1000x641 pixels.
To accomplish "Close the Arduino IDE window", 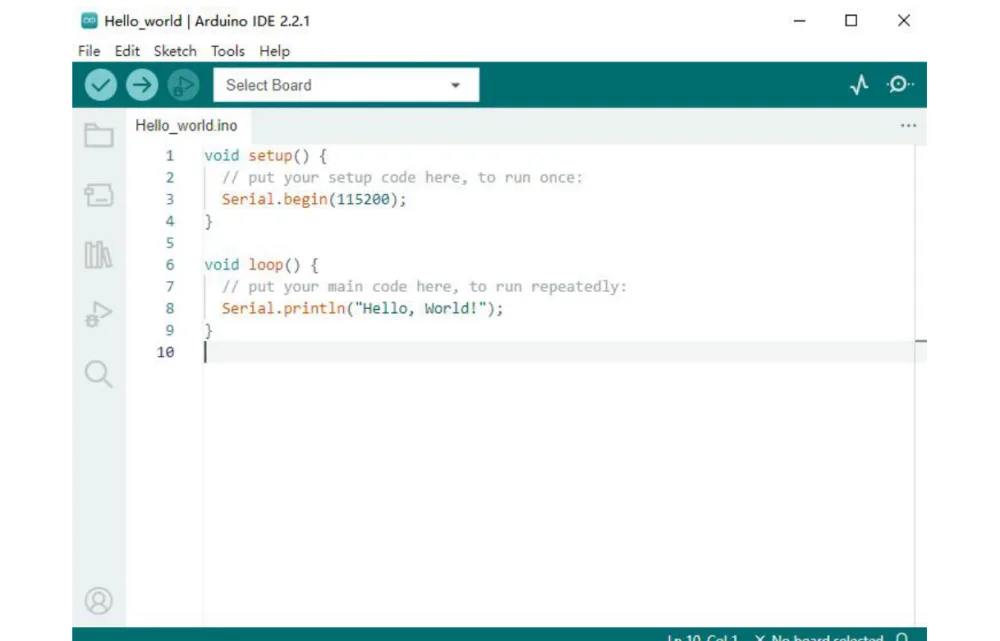I will pyautogui.click(x=904, y=21).
